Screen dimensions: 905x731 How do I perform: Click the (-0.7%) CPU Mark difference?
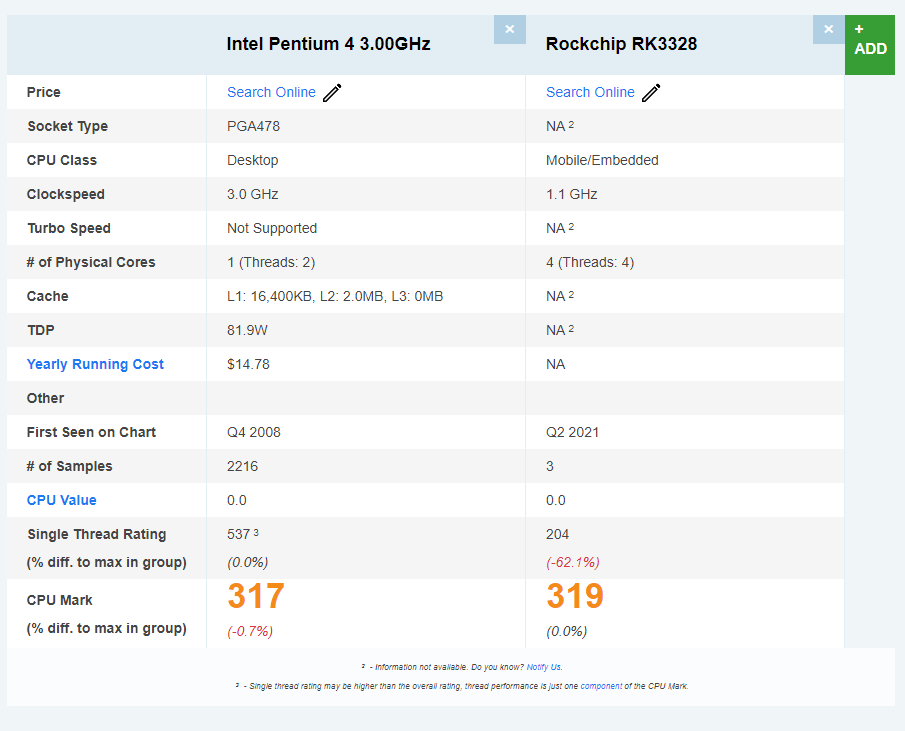pos(250,632)
